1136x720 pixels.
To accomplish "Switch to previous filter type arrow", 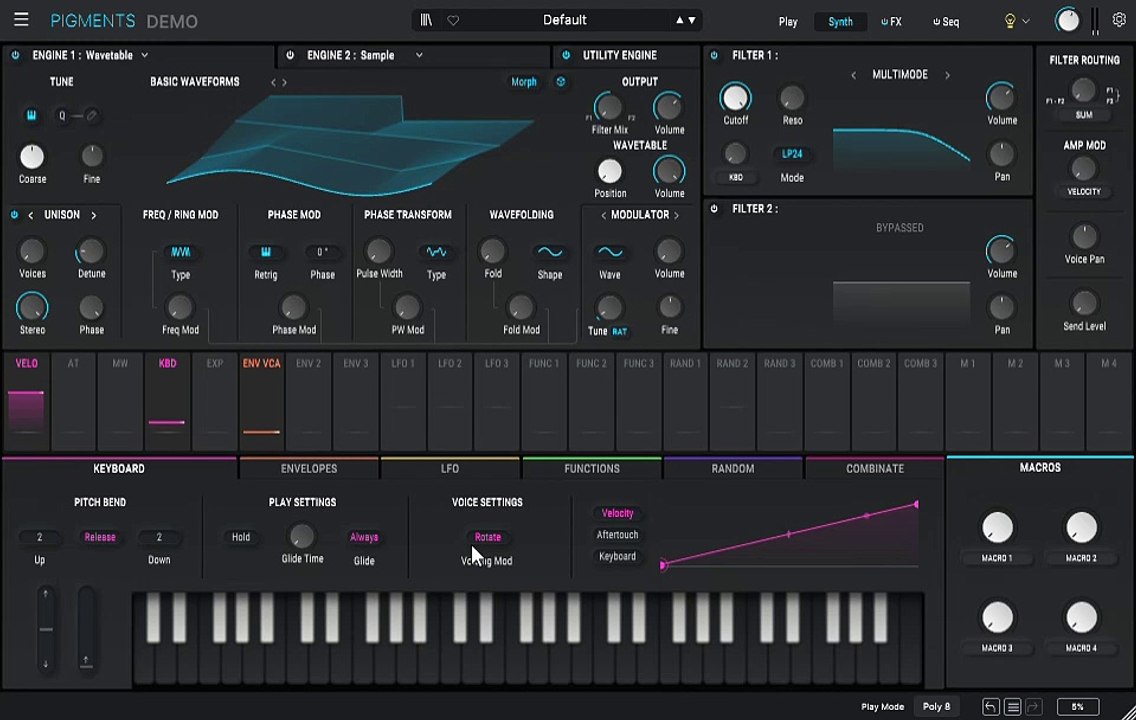I will [x=853, y=75].
